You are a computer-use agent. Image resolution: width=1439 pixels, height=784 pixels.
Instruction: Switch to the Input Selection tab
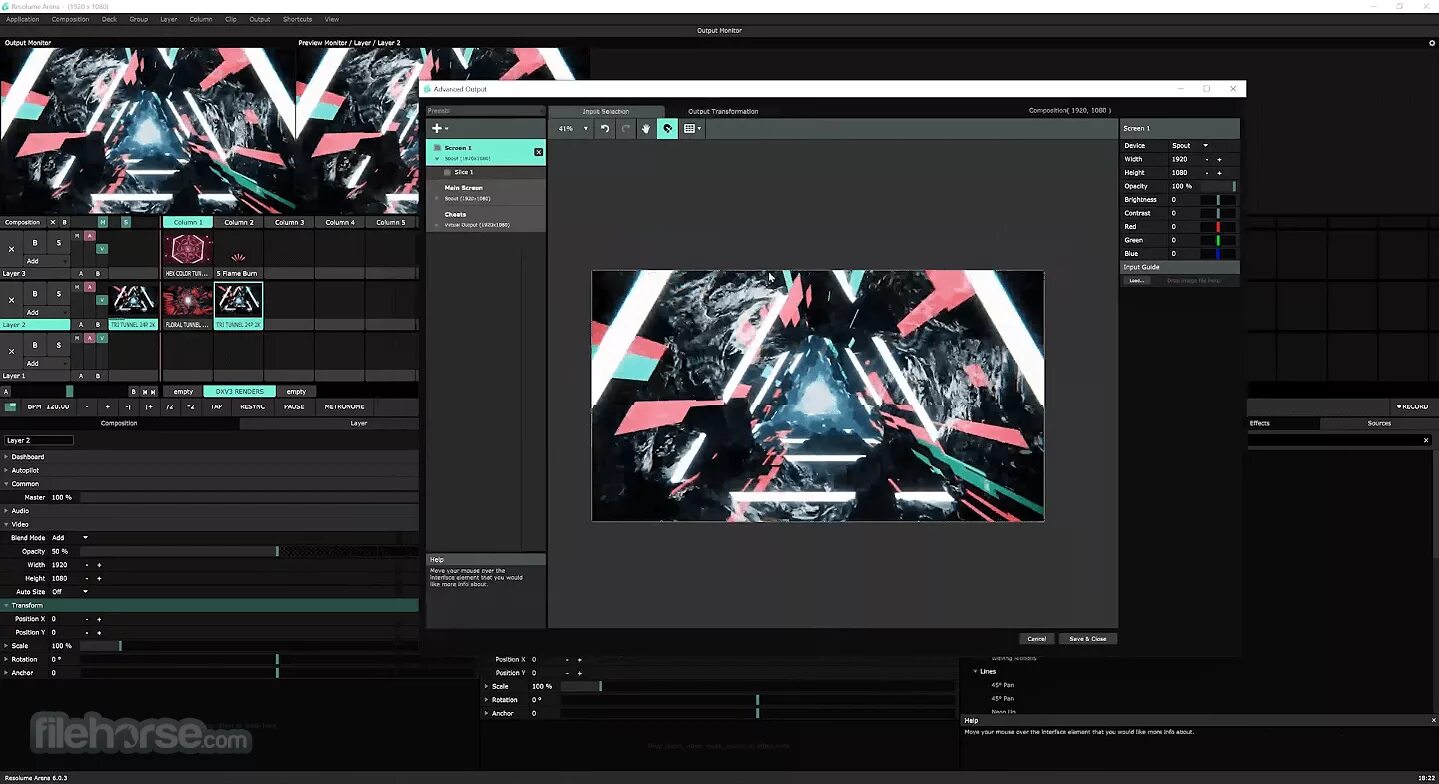pyautogui.click(x=606, y=111)
